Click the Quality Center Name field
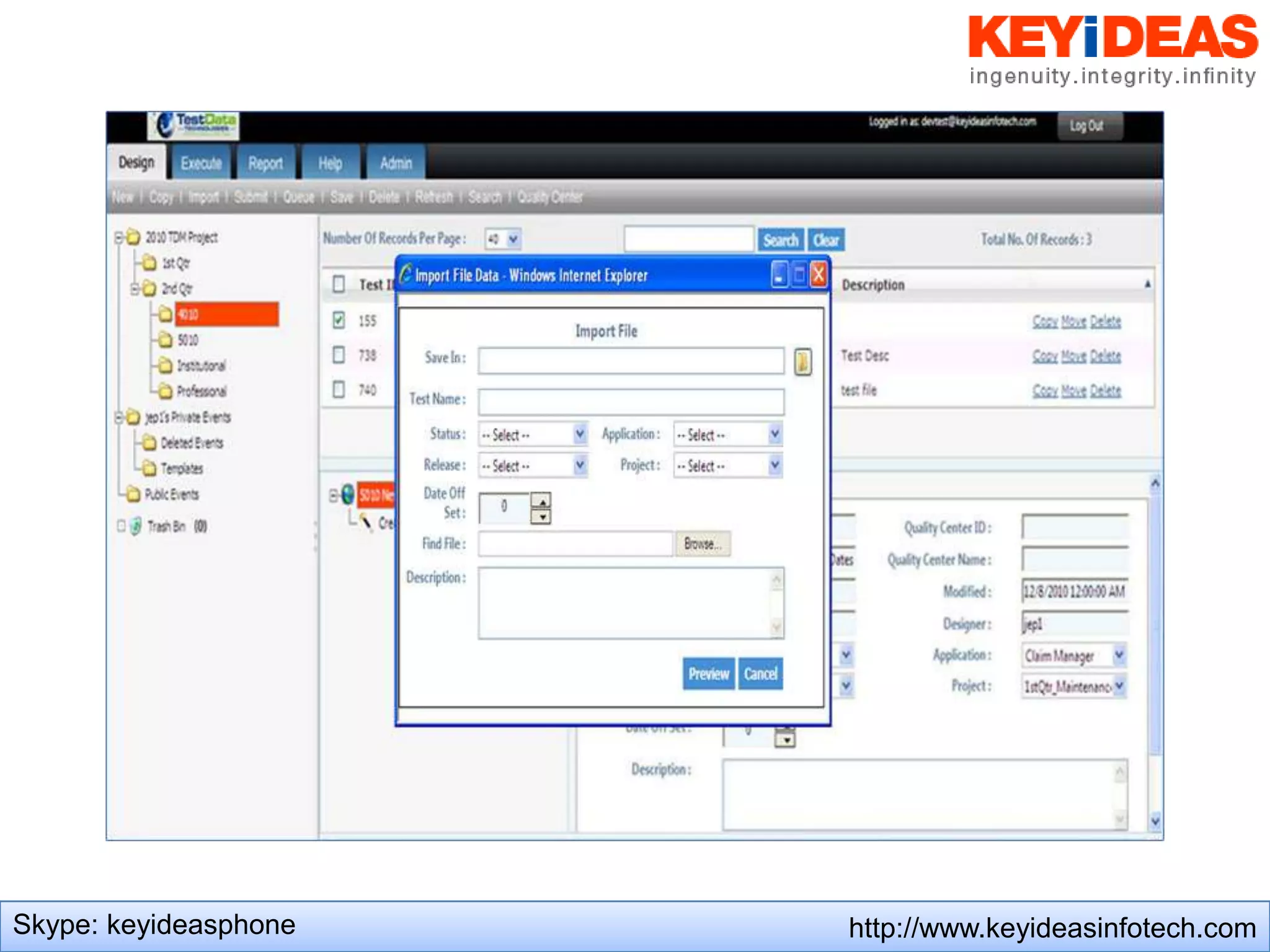The width and height of the screenshot is (1270, 952). click(x=1075, y=559)
